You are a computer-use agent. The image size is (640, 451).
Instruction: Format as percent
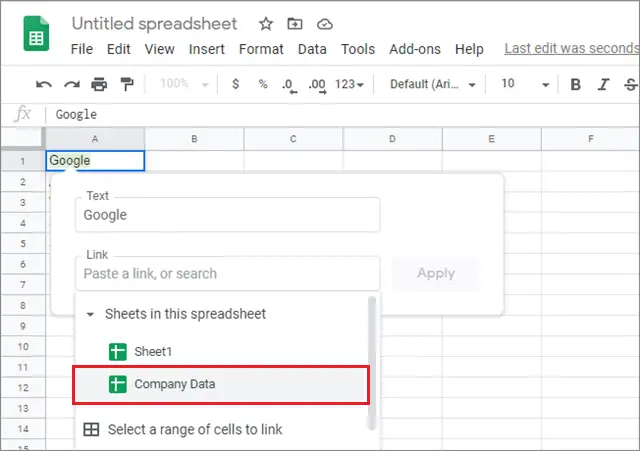pos(263,84)
